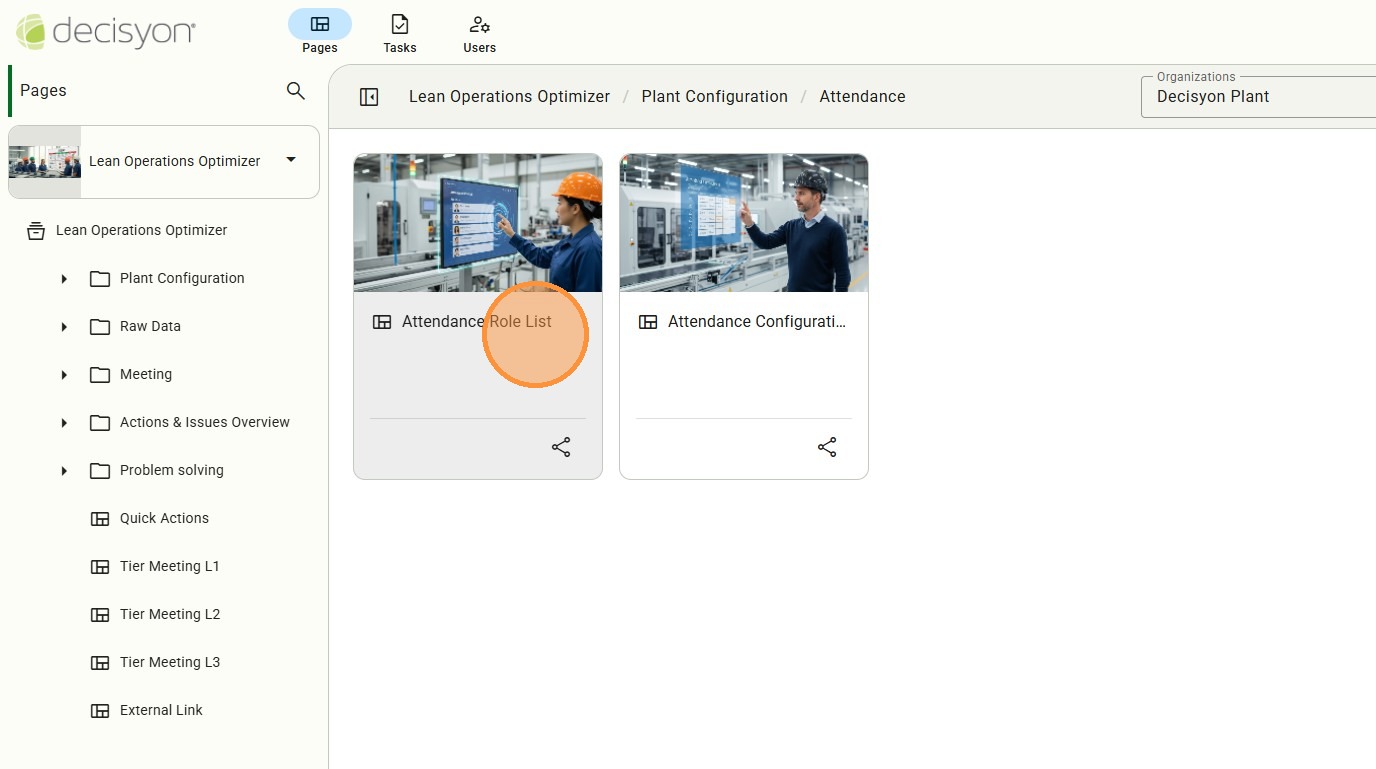Click the Decisyon logo
The height and width of the screenshot is (769, 1376).
click(106, 32)
